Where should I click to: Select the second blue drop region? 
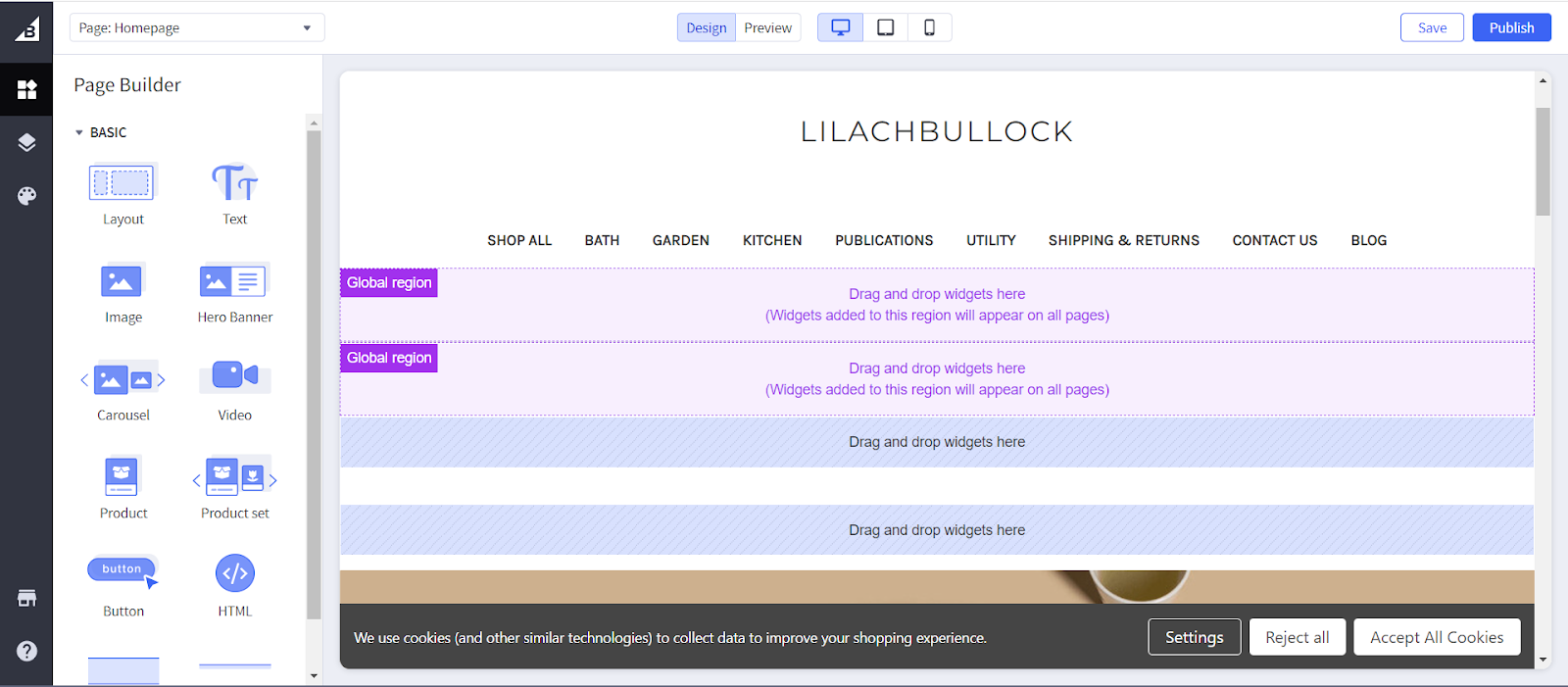click(937, 530)
